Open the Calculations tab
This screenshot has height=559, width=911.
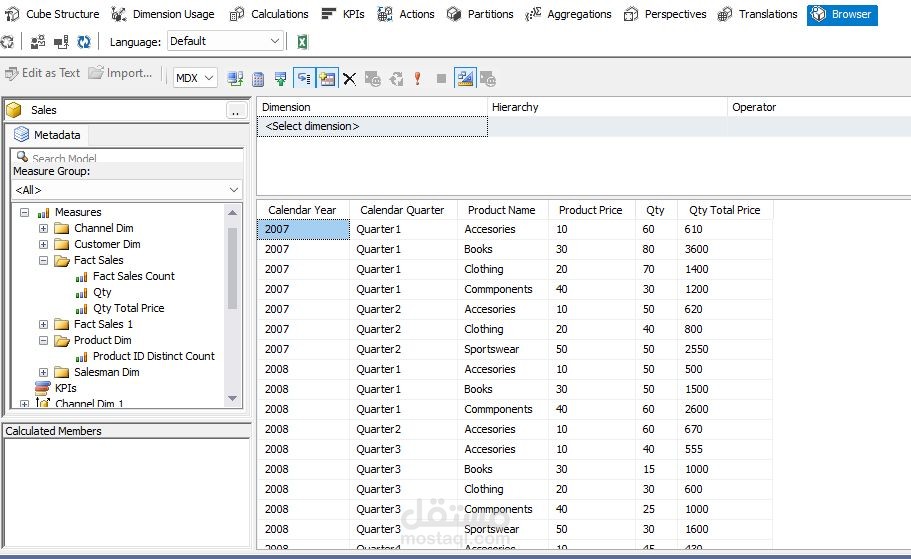[269, 14]
